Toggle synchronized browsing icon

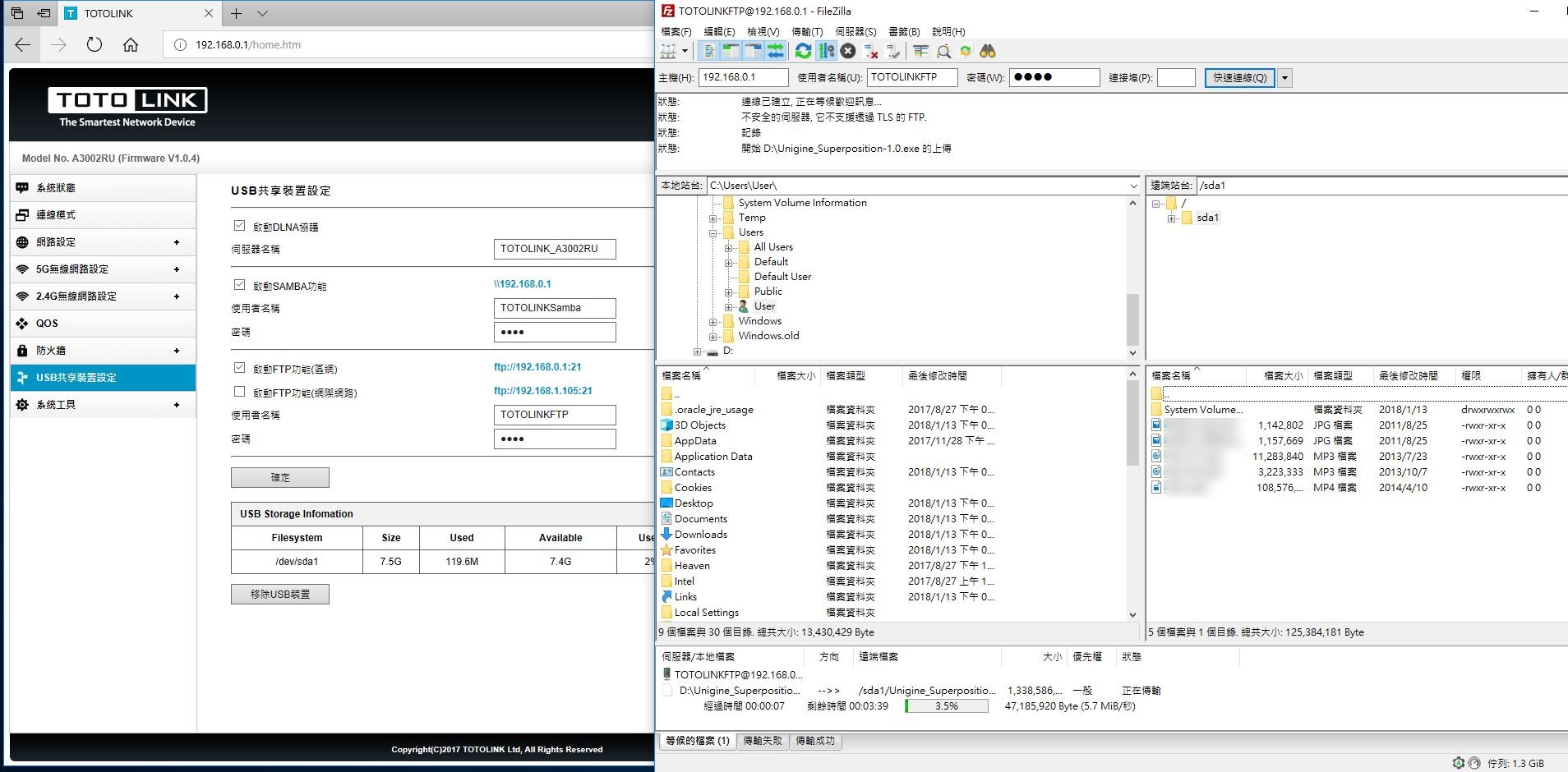click(966, 51)
